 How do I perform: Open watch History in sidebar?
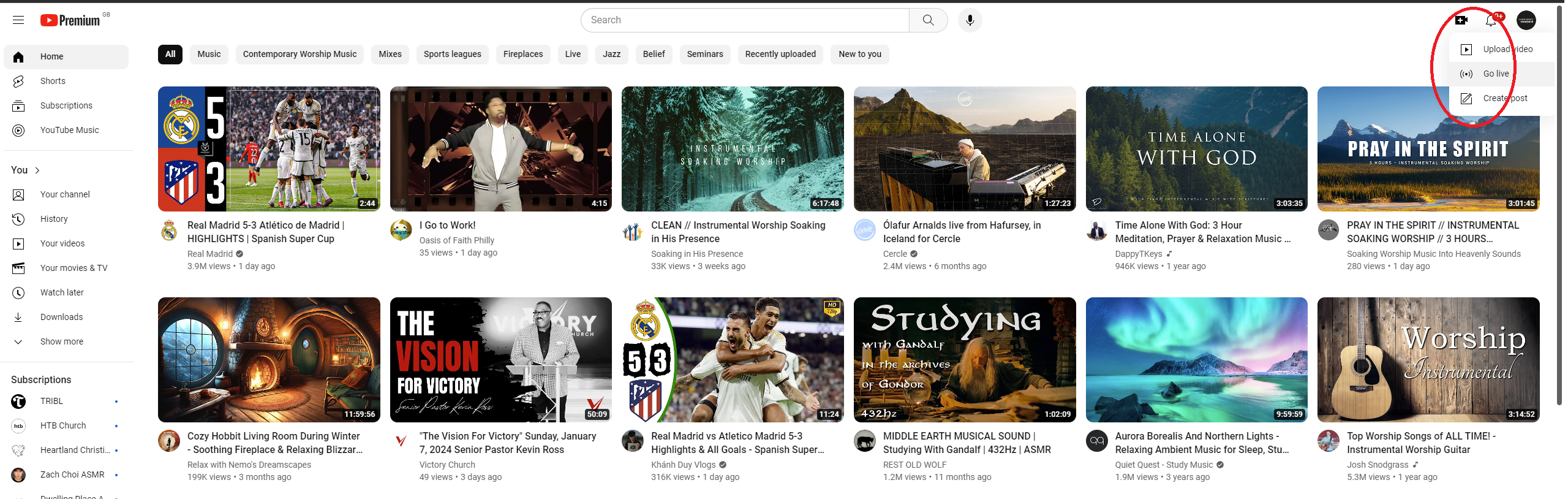(x=66, y=219)
